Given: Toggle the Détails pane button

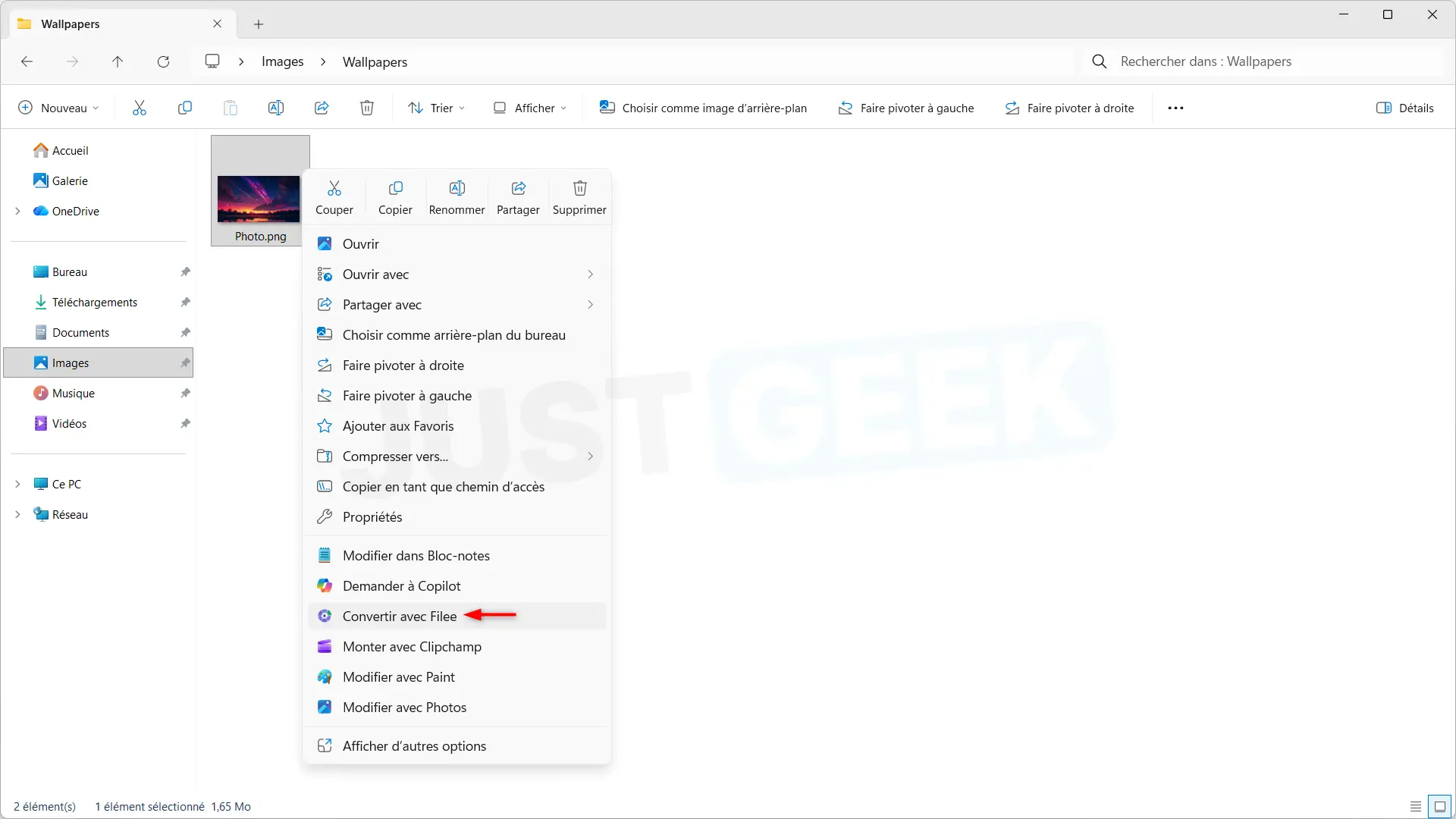Looking at the screenshot, I should 1404,108.
